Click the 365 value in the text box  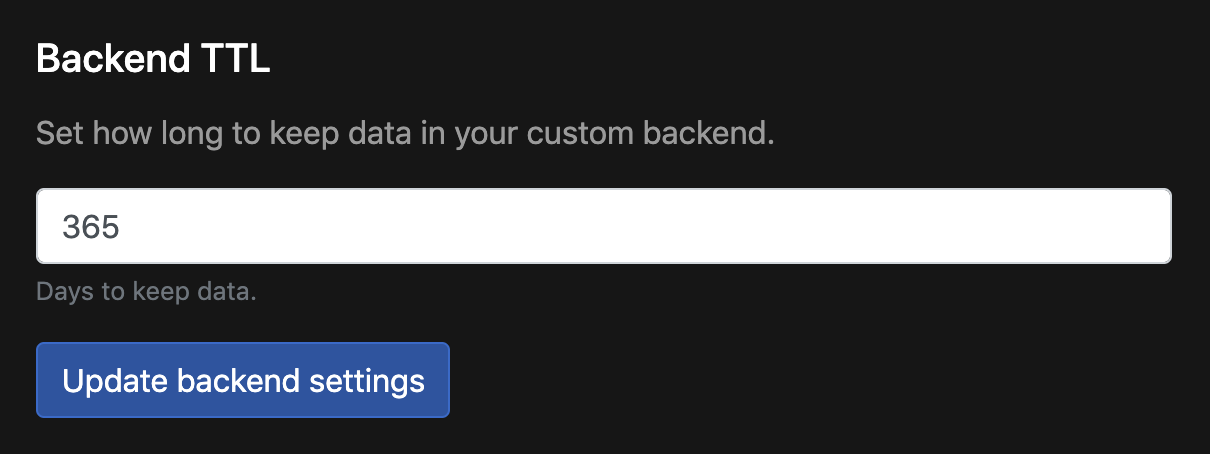91,227
